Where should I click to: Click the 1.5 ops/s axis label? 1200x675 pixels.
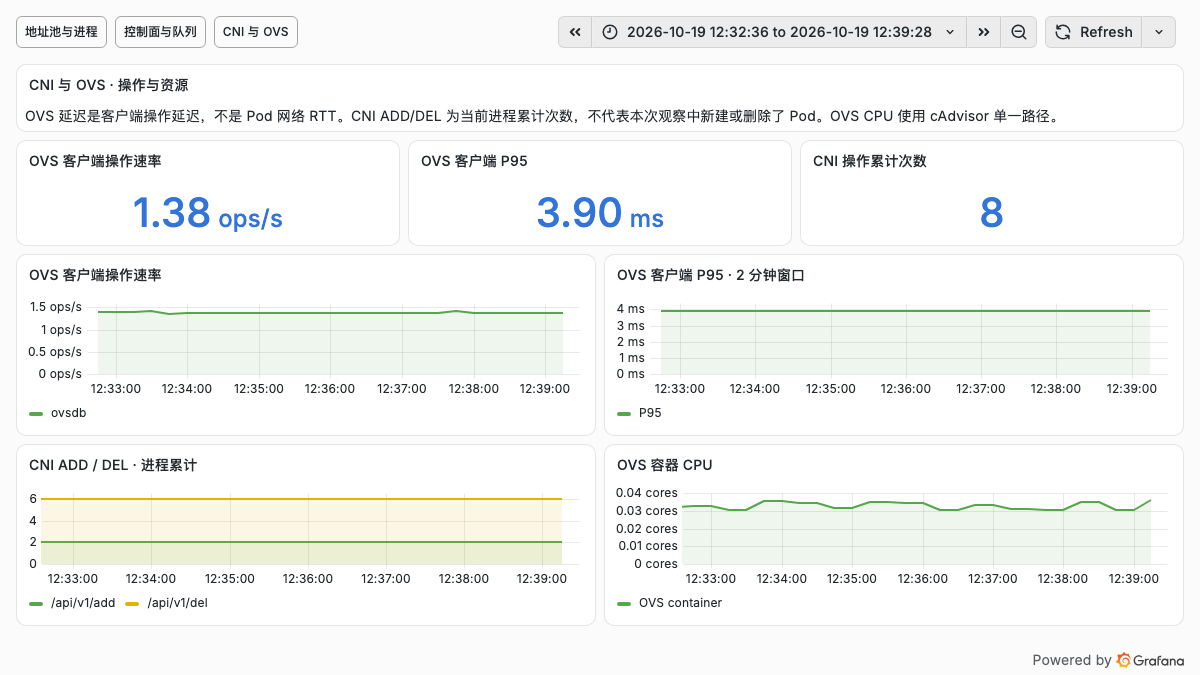point(55,307)
